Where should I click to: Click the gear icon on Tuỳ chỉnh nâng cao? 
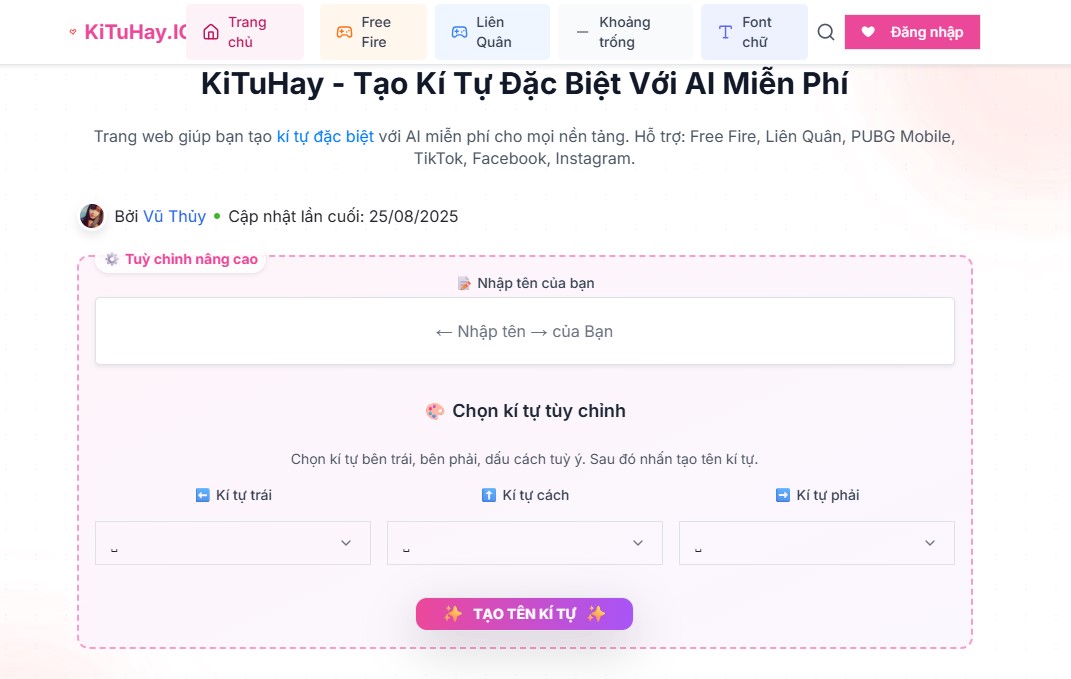[110, 258]
